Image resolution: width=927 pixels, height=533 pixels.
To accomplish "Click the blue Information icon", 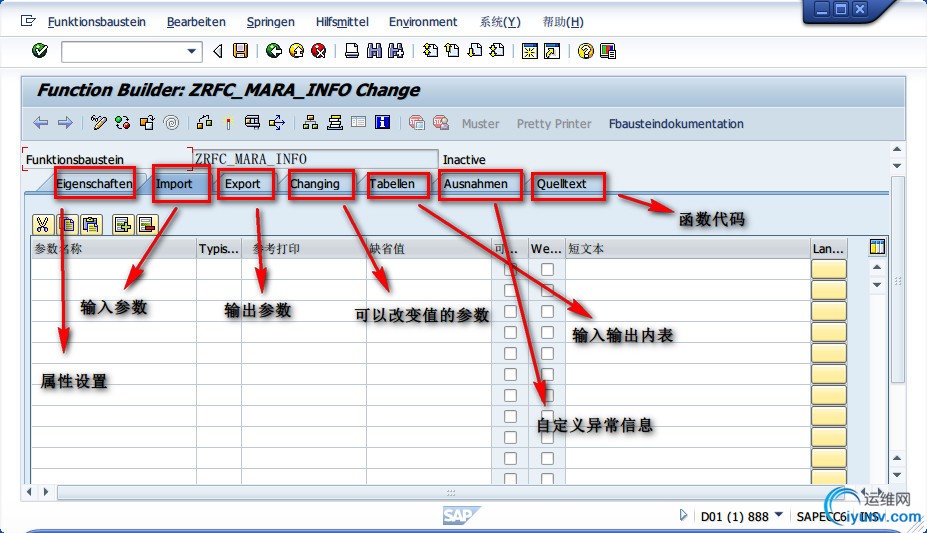I will click(383, 122).
